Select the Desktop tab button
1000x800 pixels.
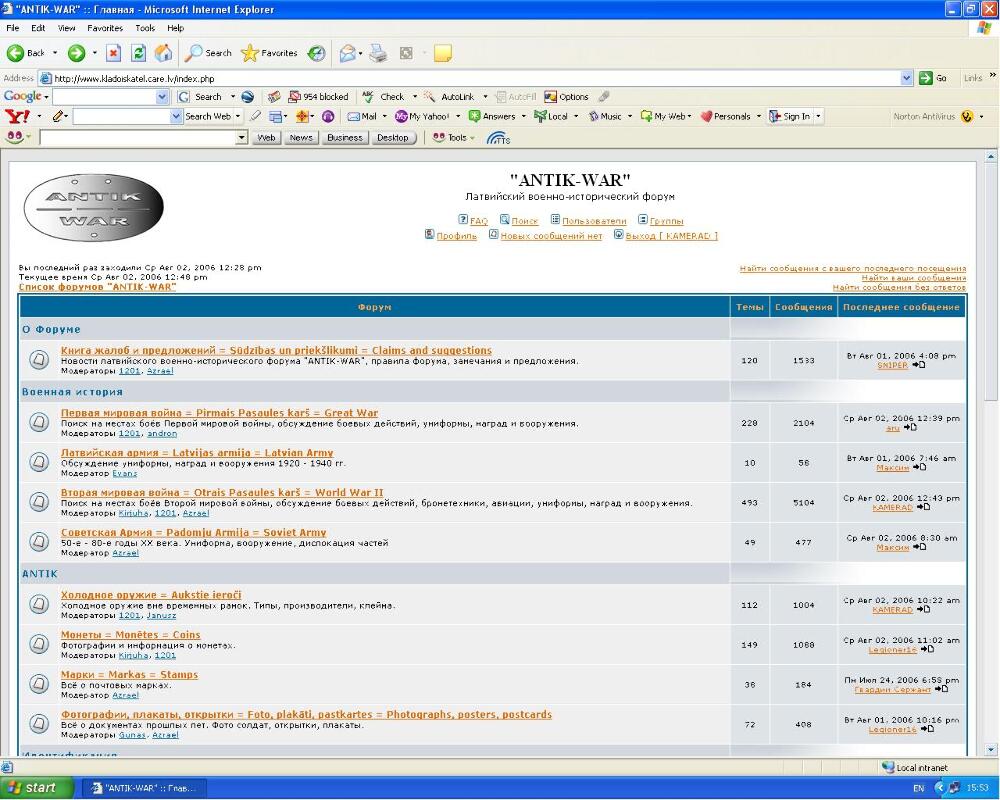[x=392, y=137]
